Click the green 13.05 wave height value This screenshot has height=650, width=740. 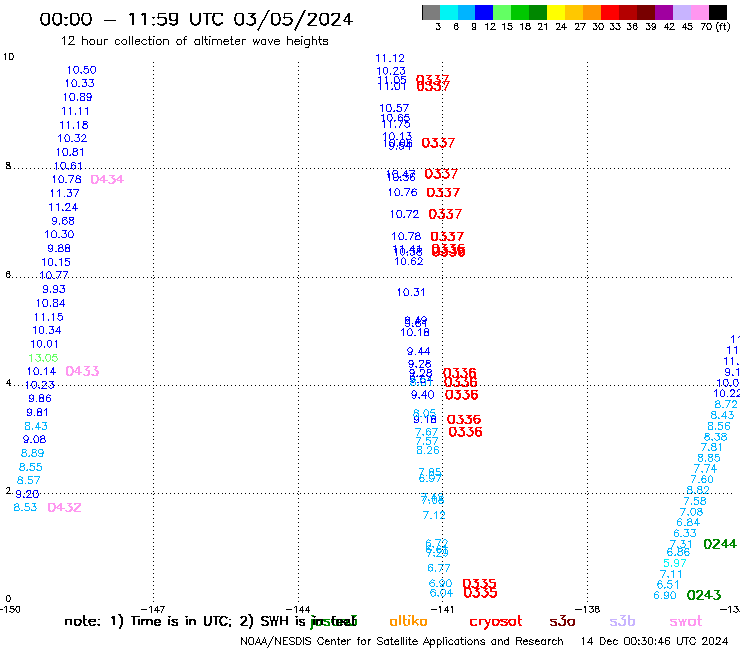pyautogui.click(x=43, y=358)
